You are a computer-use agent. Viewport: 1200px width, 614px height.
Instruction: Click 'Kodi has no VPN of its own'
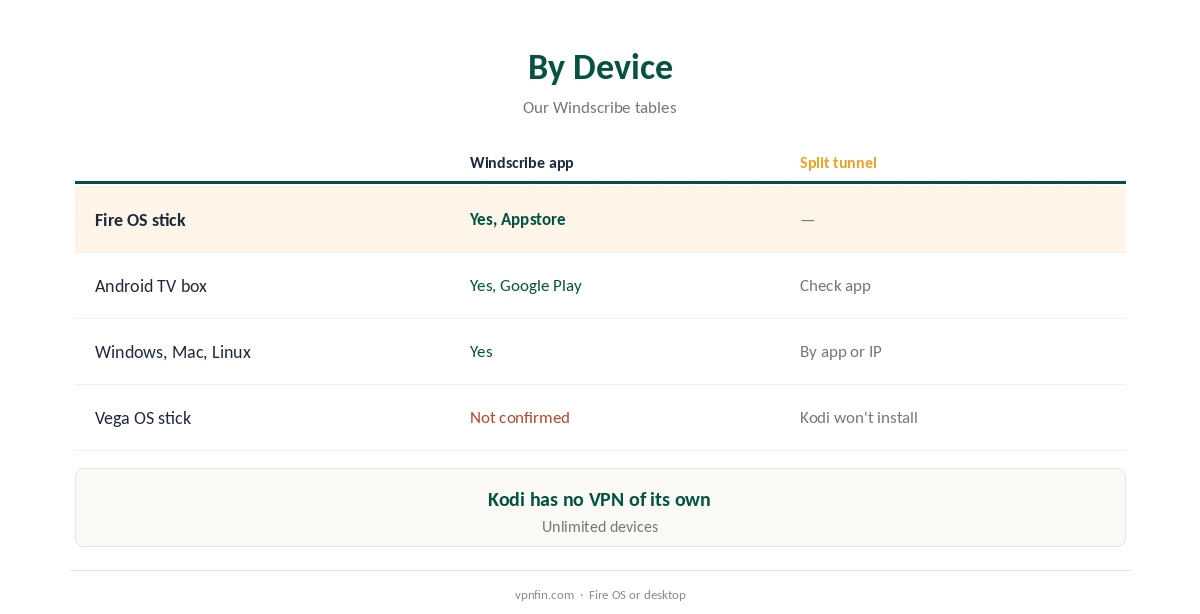coord(599,499)
